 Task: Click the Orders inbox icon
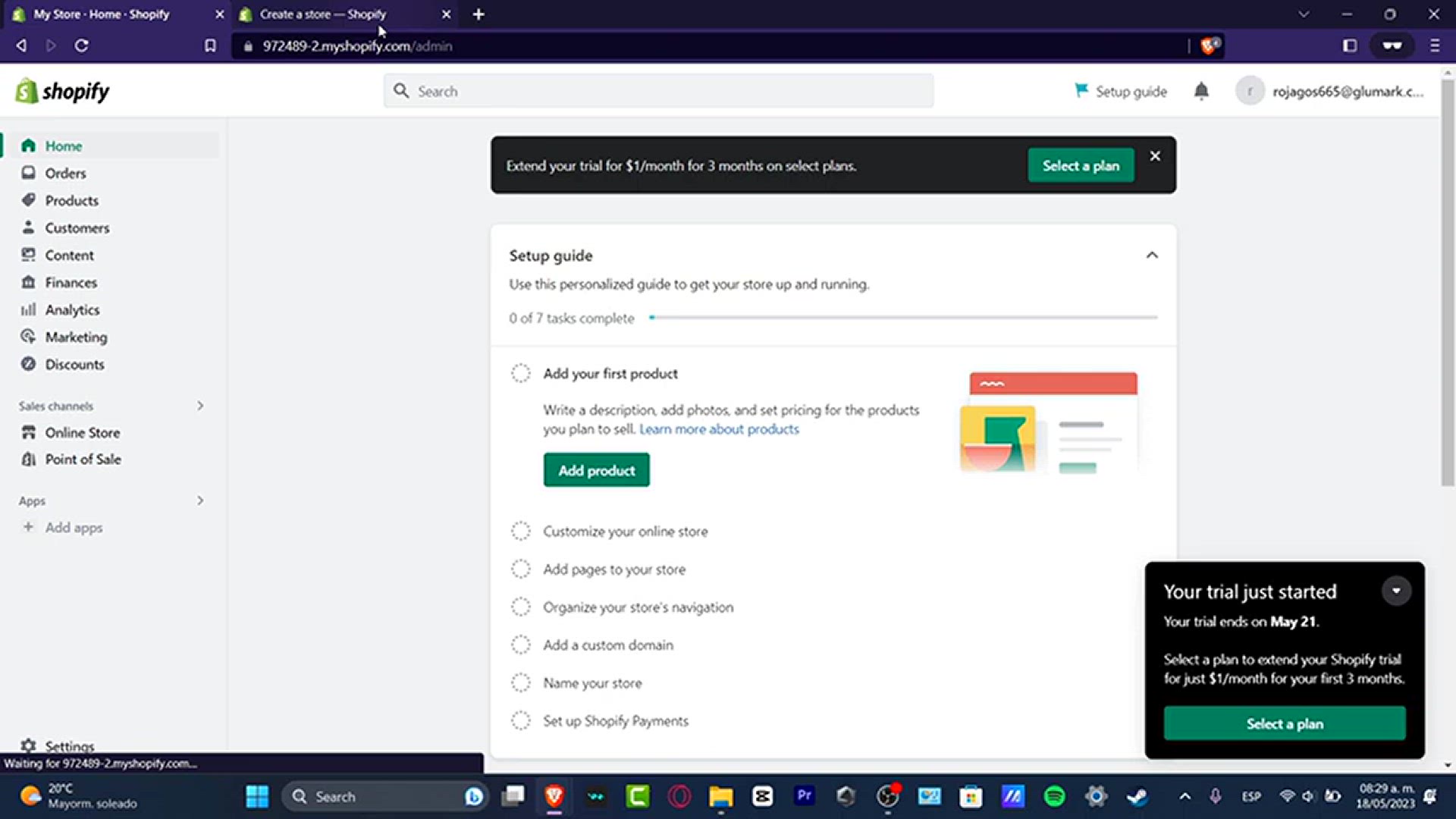(x=28, y=173)
